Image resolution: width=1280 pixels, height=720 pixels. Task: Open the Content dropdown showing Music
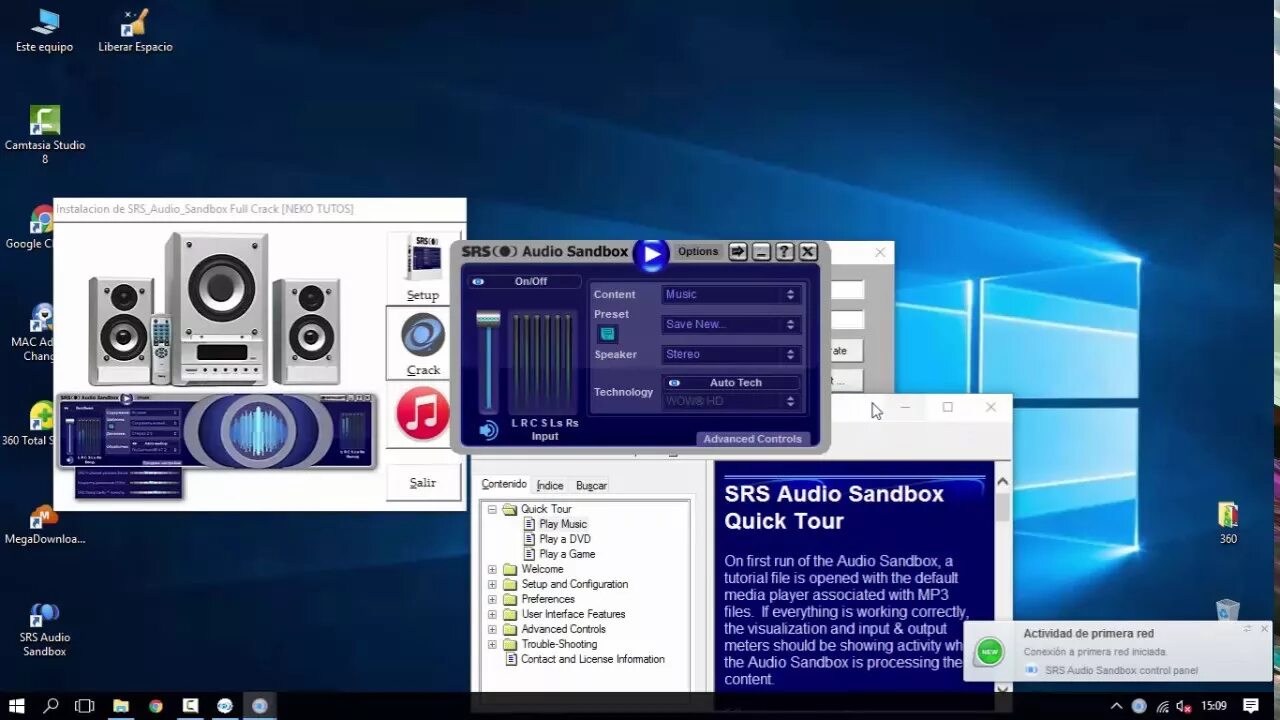(731, 294)
